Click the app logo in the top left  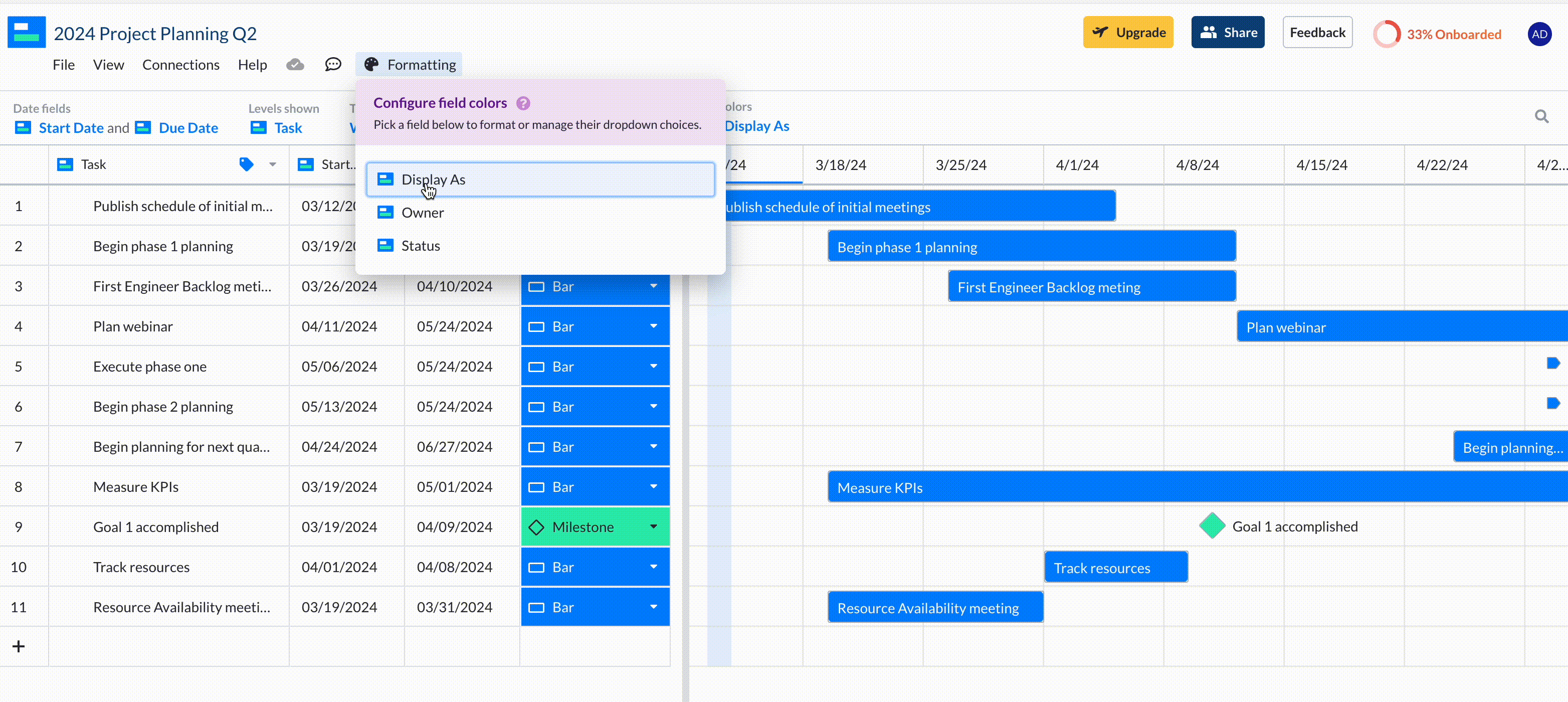[27, 32]
